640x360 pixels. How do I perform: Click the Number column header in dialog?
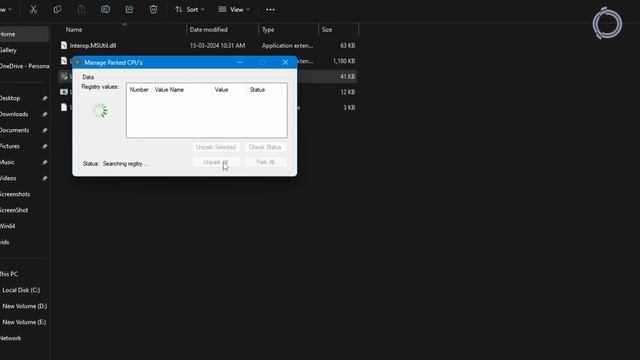[x=139, y=90]
